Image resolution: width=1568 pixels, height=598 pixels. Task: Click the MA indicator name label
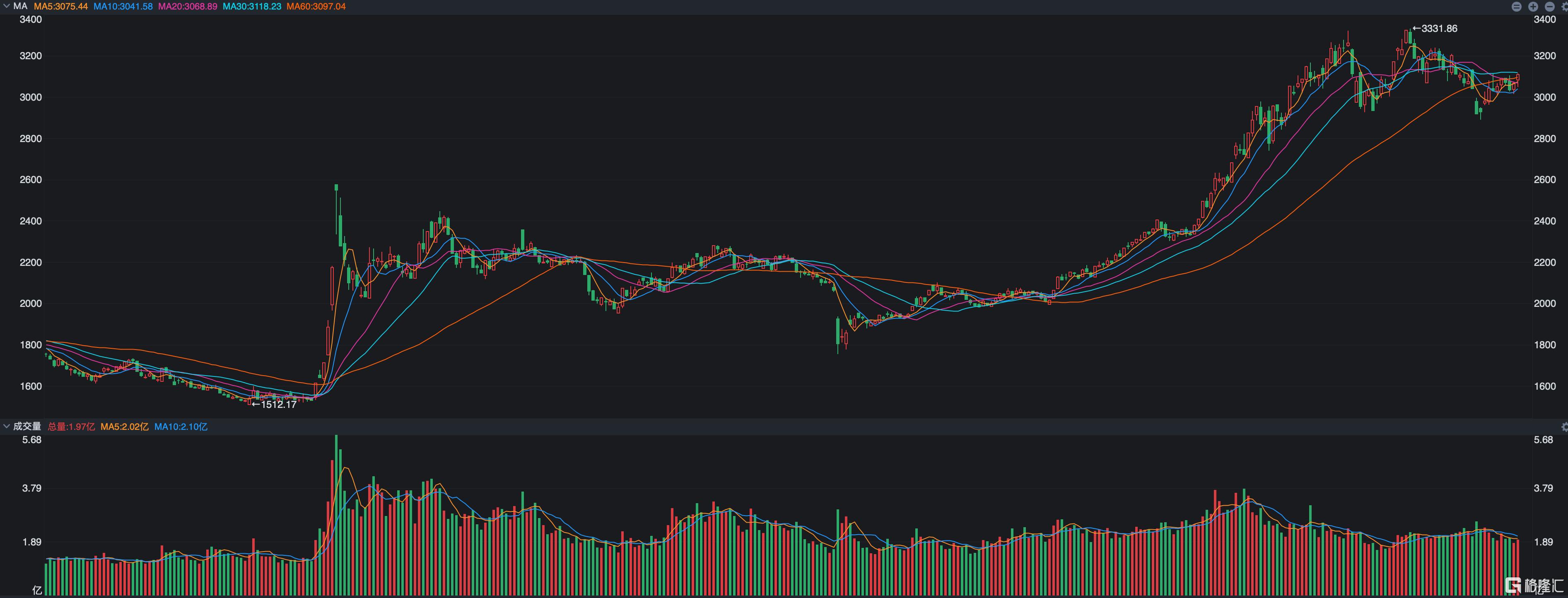(x=20, y=6)
